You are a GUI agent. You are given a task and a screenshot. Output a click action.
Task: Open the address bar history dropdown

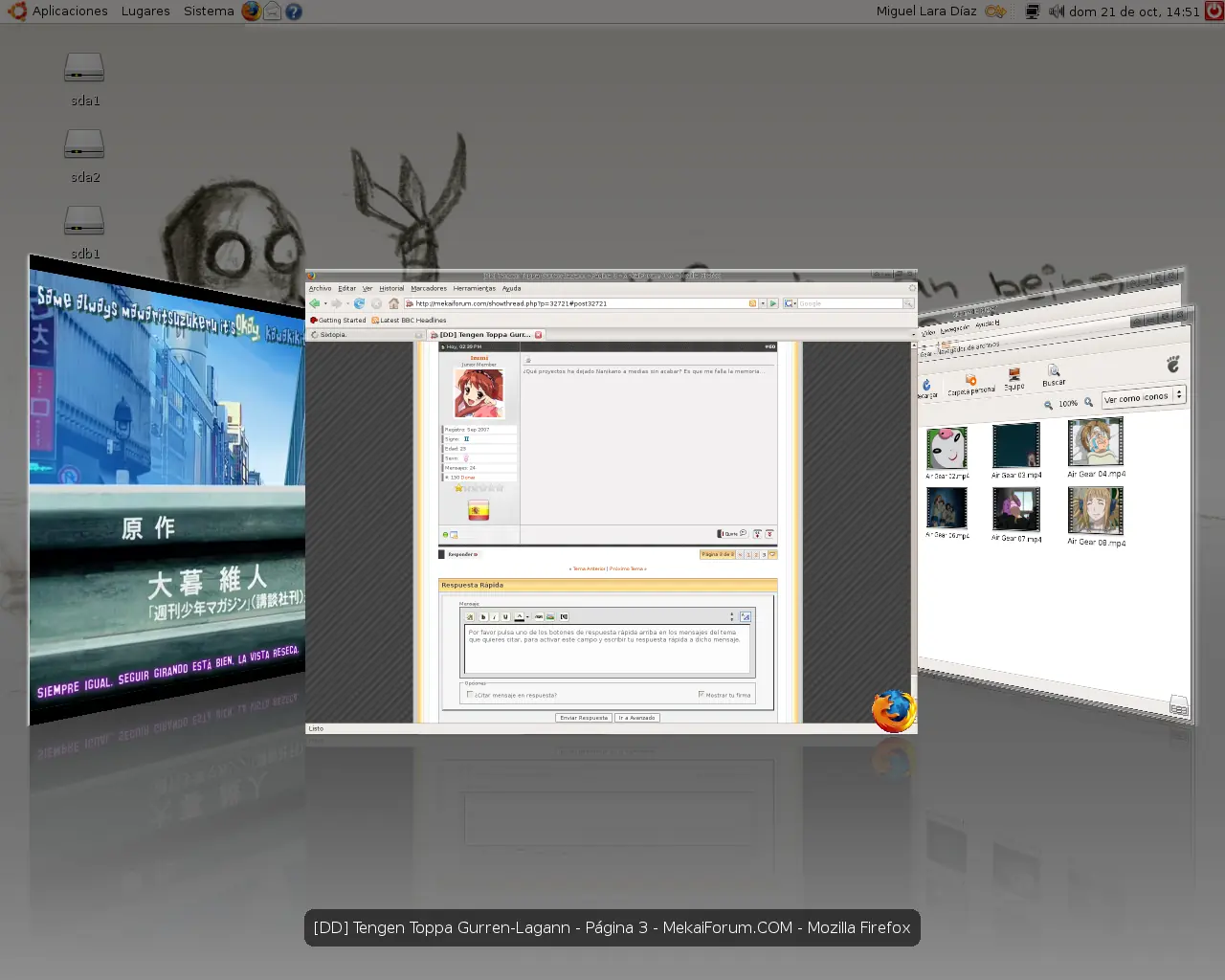pos(763,303)
